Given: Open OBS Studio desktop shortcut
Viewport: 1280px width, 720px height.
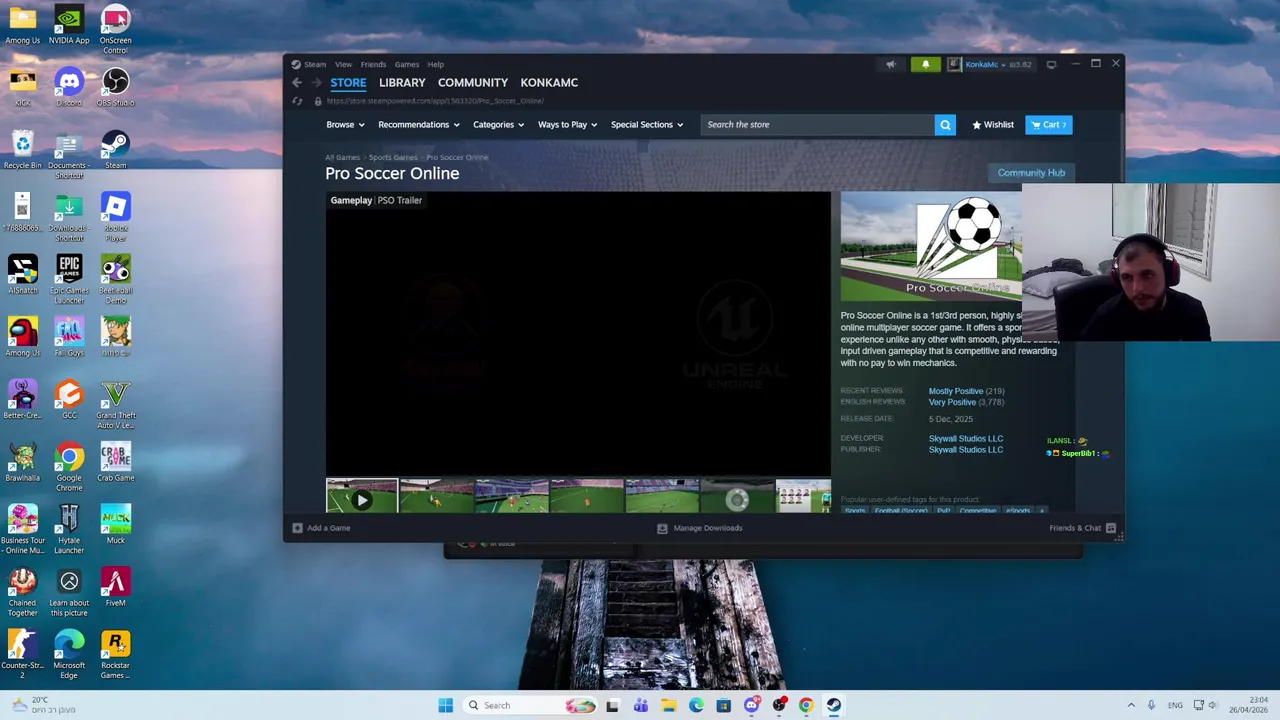Looking at the screenshot, I should coord(115,85).
